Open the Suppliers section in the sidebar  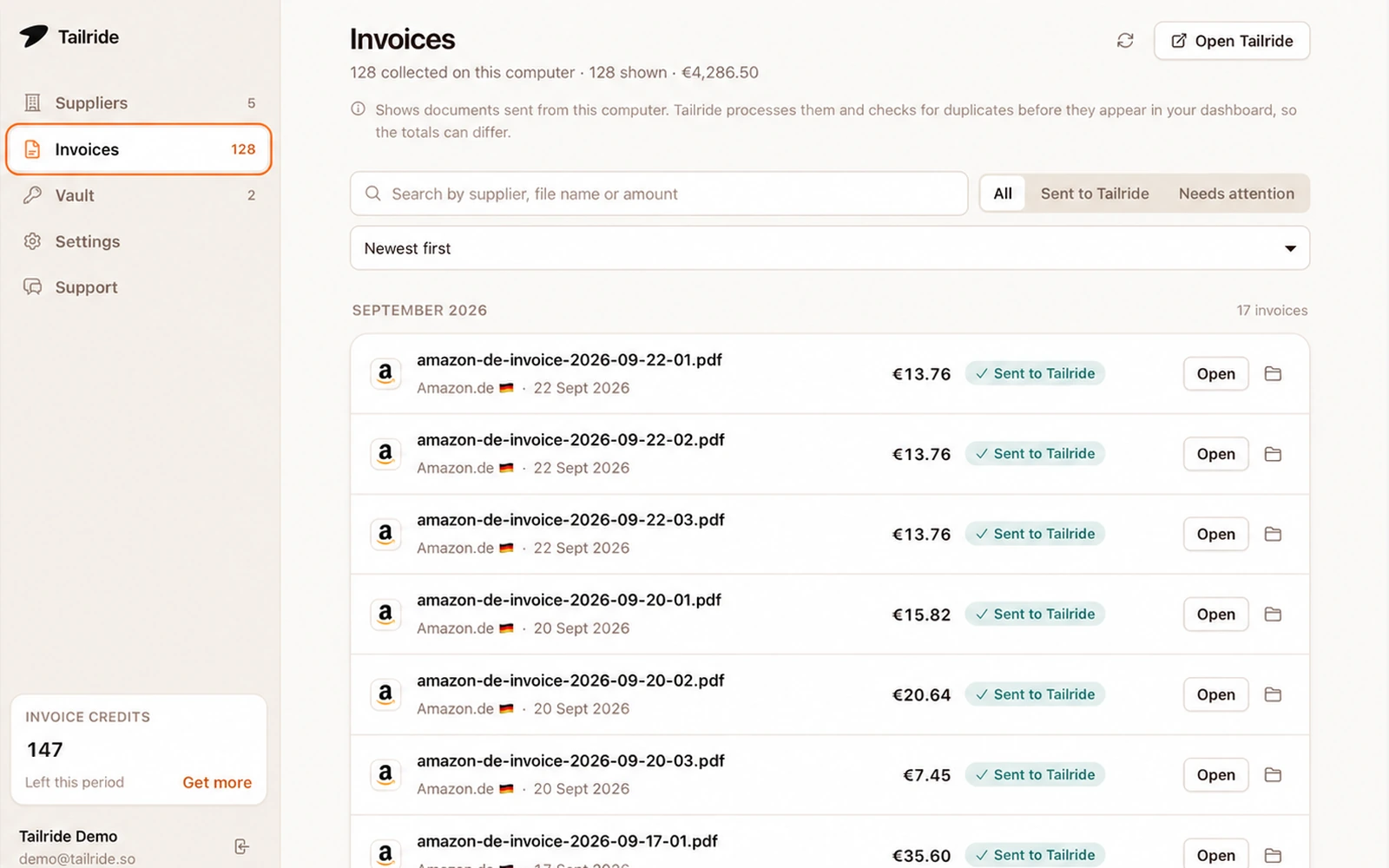(139, 103)
